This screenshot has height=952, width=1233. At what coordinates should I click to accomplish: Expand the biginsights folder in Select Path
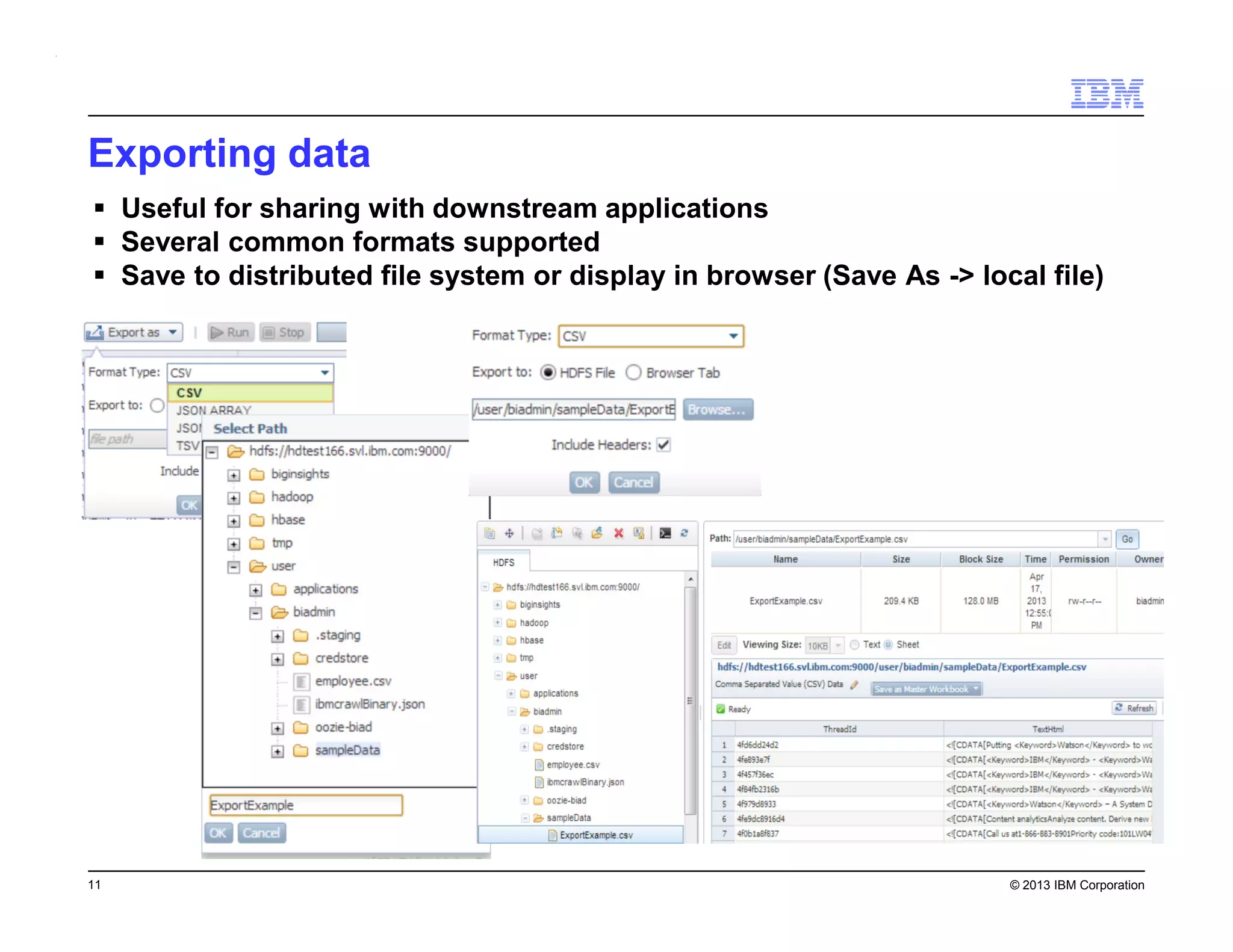click(234, 475)
